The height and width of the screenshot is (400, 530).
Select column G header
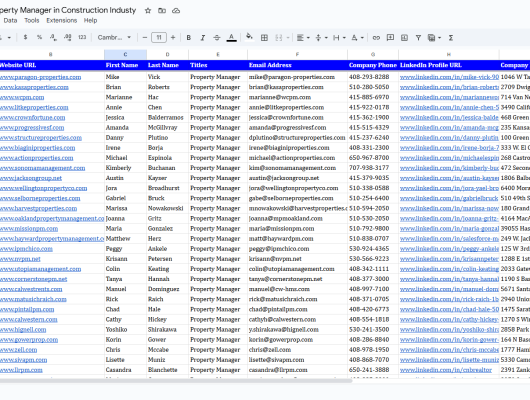click(373, 54)
